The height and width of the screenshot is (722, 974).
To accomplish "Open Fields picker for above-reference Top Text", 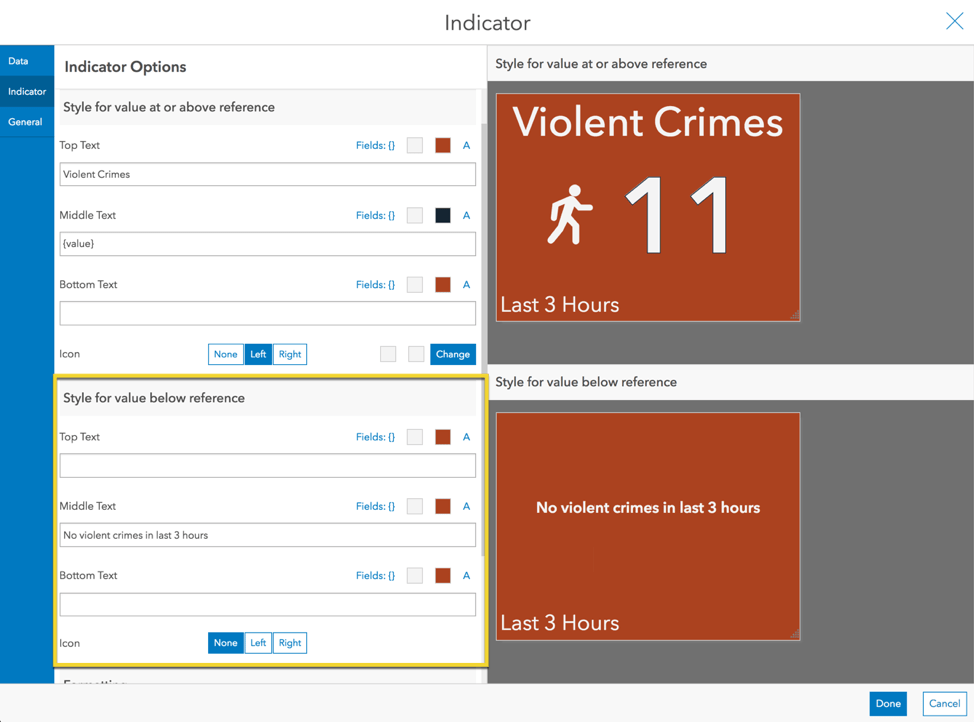I will coord(375,146).
